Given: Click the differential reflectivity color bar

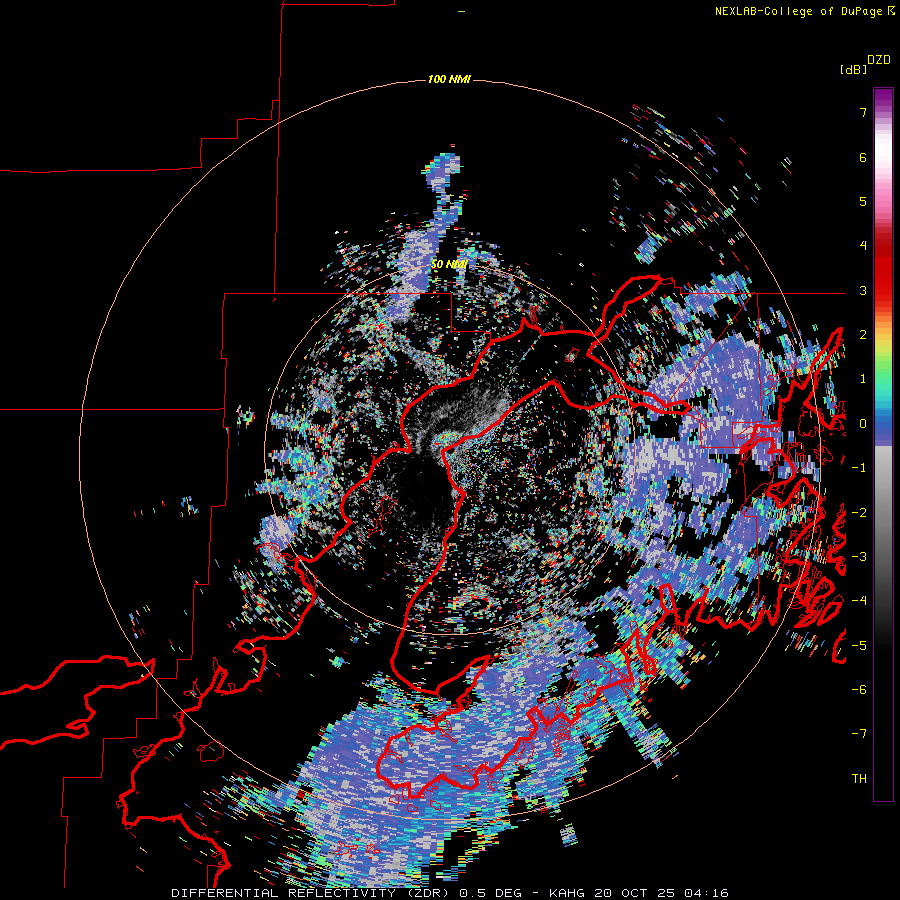Looking at the screenshot, I should [883, 444].
